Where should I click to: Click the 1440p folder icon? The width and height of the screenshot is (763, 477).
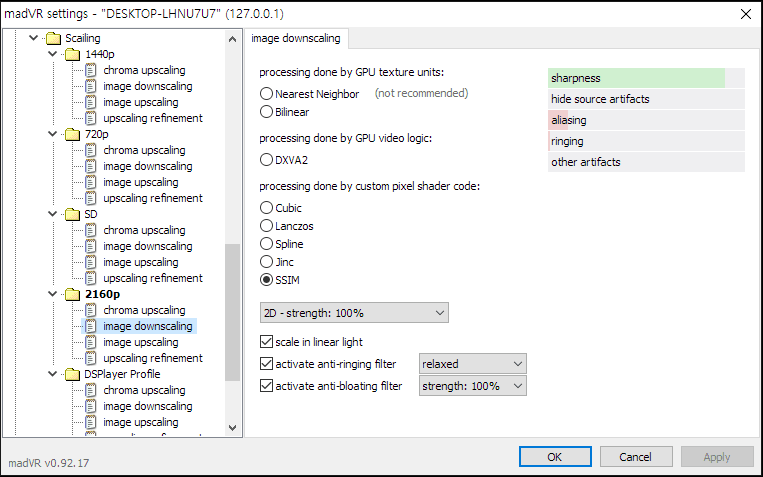(x=72, y=54)
